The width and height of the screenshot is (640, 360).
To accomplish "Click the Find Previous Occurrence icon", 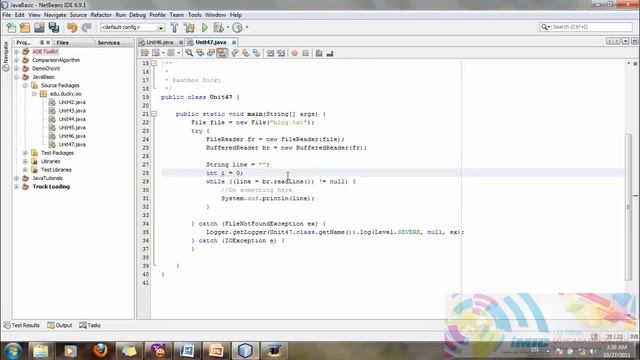I will [x=200, y=53].
